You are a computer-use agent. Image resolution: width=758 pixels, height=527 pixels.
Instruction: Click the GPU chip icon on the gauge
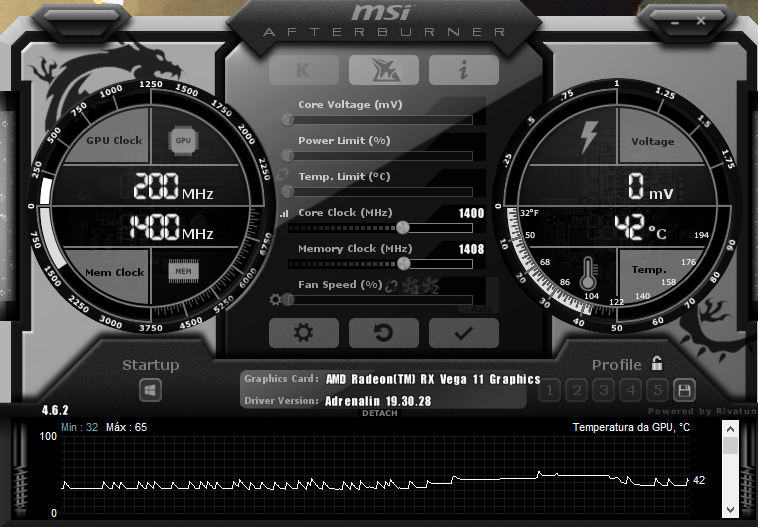(183, 141)
